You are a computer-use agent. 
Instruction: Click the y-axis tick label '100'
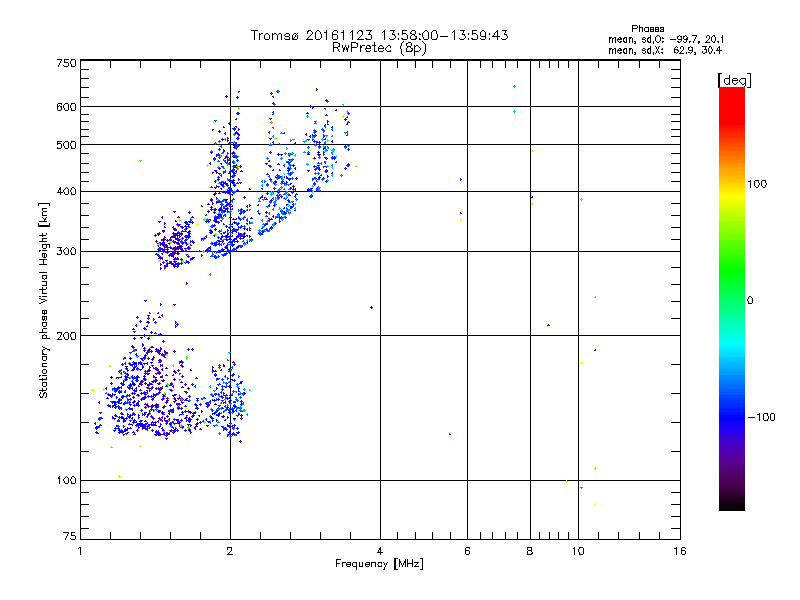pyautogui.click(x=66, y=480)
